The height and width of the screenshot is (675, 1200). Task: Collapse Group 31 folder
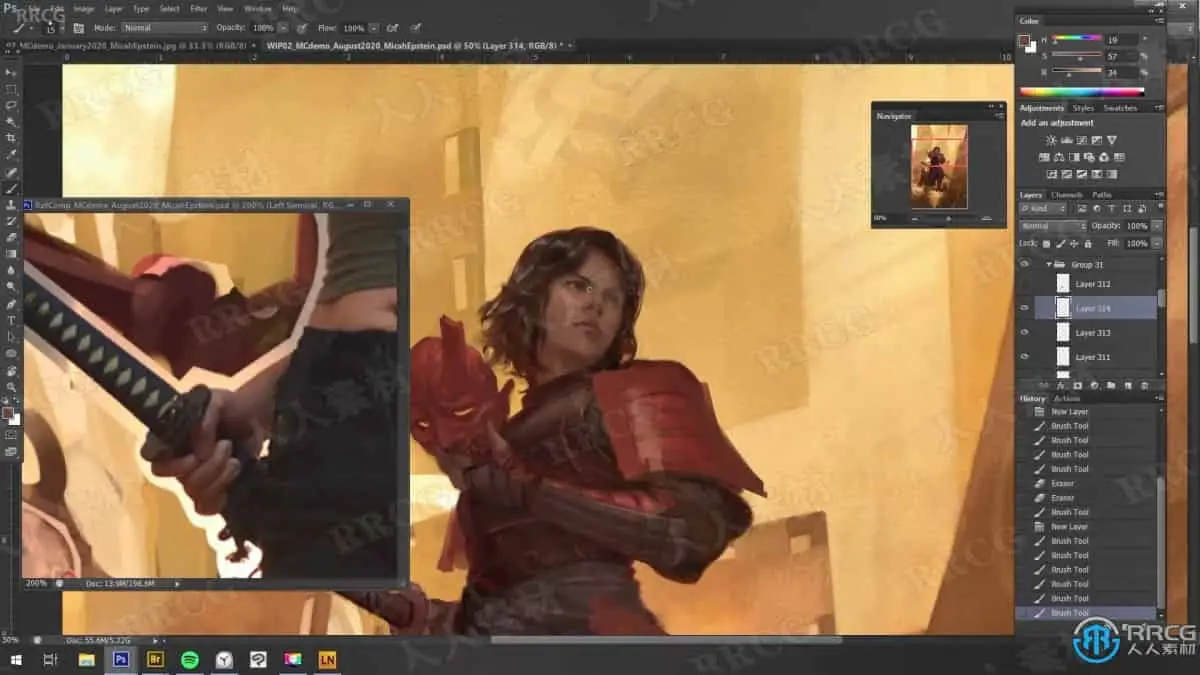[1048, 264]
